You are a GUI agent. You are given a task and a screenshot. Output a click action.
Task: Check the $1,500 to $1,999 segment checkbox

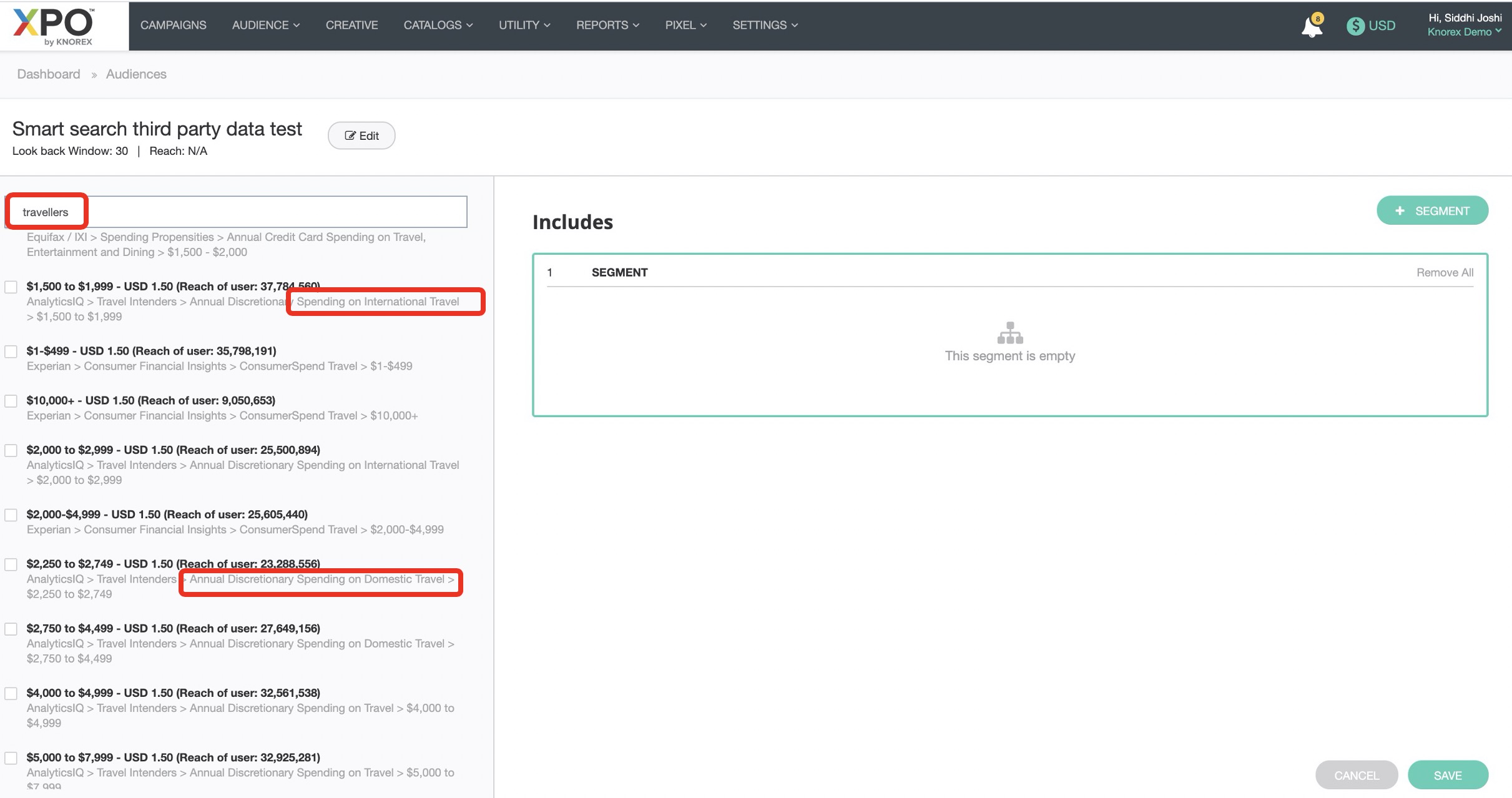[11, 287]
